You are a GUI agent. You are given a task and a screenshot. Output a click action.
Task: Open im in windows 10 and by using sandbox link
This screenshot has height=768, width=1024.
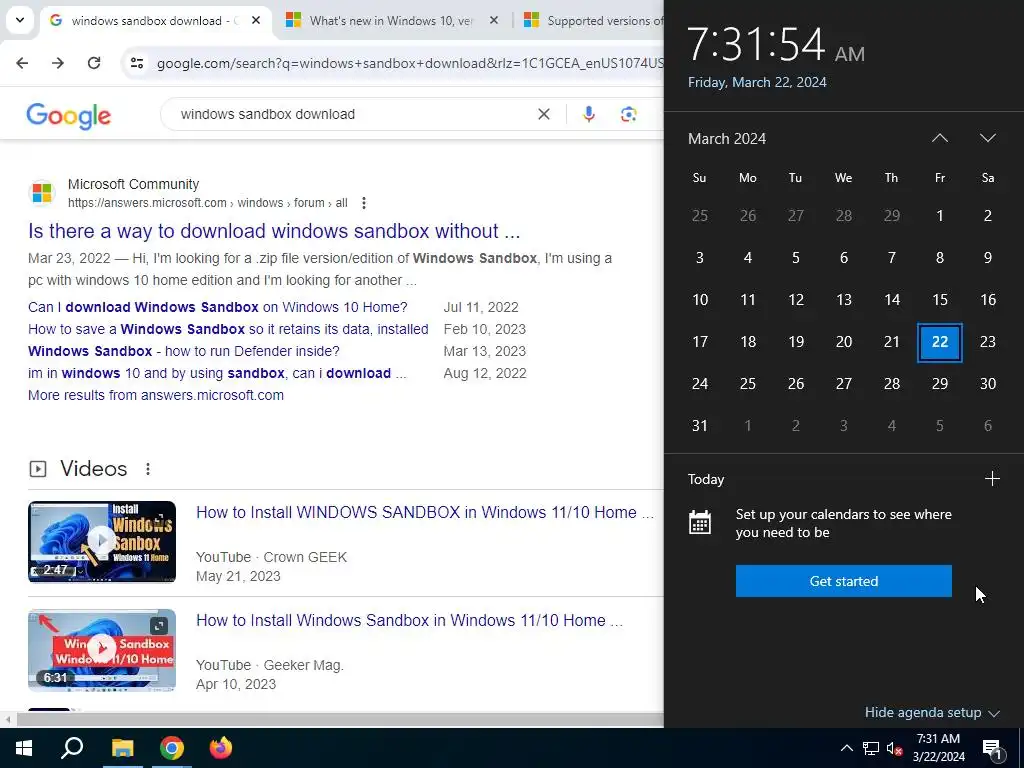217,374
